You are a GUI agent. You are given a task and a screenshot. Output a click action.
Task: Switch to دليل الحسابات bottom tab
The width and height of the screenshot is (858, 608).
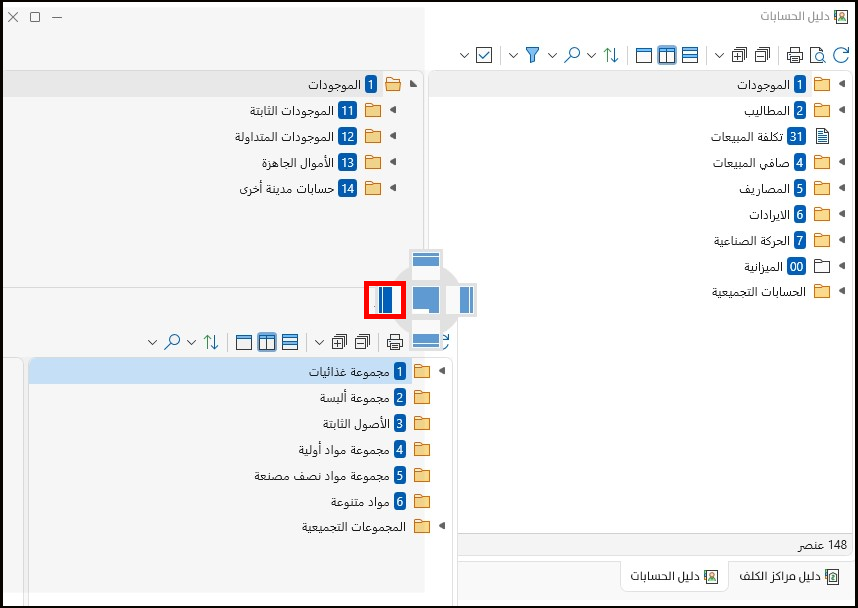[674, 576]
